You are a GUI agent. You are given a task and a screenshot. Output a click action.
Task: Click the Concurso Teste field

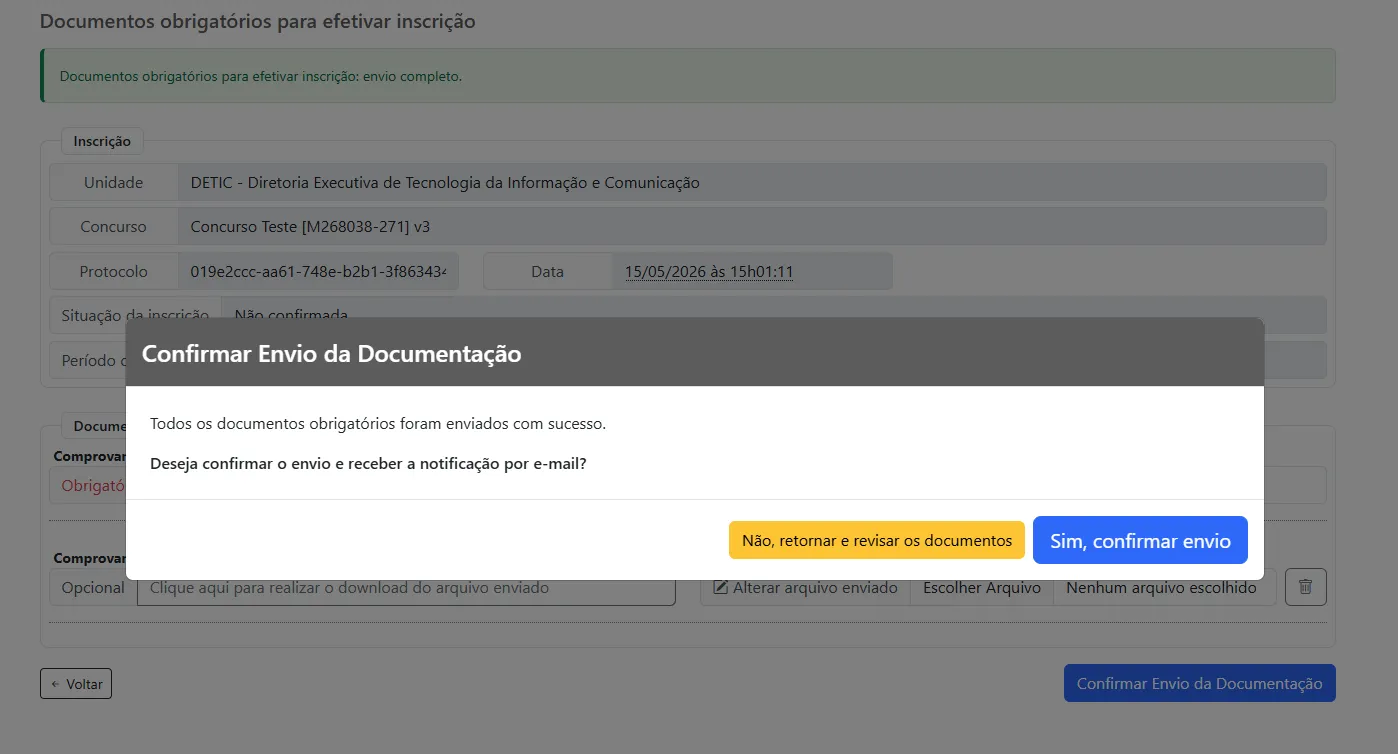point(752,227)
